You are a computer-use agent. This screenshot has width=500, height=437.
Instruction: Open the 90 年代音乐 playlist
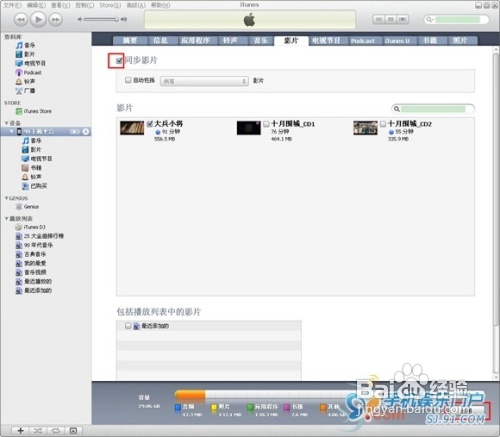(x=34, y=245)
